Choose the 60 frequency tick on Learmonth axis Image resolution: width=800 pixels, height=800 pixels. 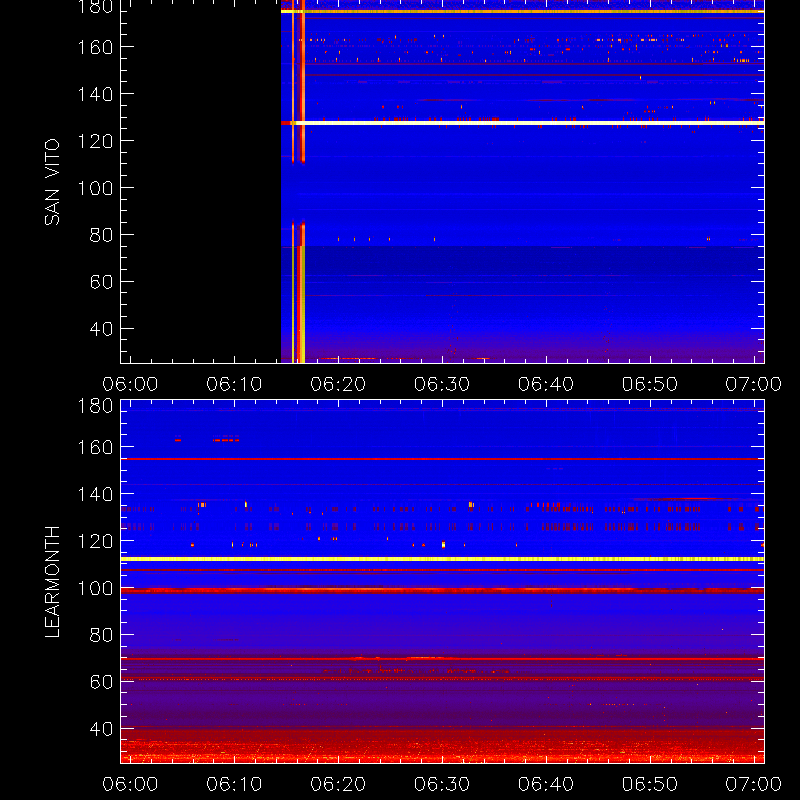[101, 682]
